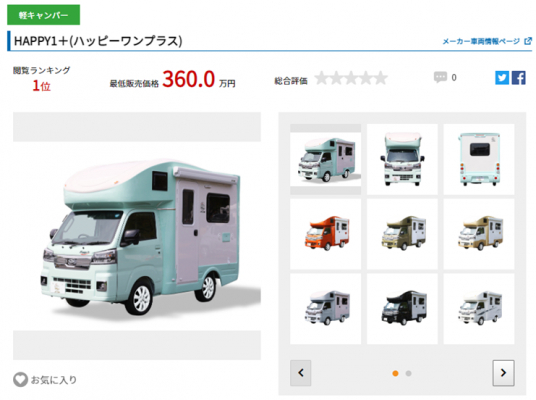The width and height of the screenshot is (536, 400).
Task: Click the 軽キャンパー category tag
Action: [x=43, y=15]
